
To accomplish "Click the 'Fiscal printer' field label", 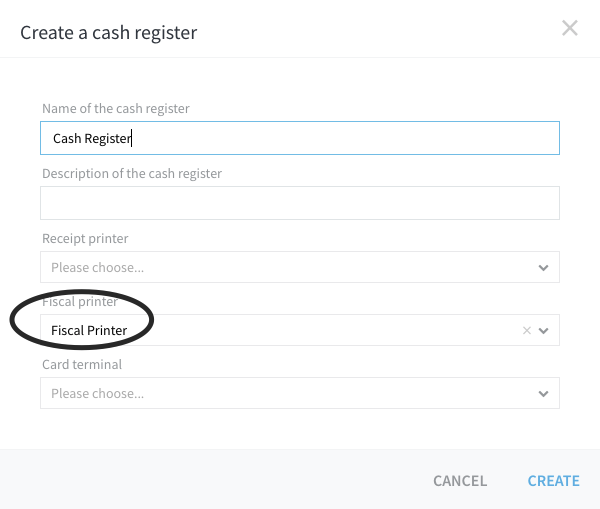I will click(x=80, y=302).
